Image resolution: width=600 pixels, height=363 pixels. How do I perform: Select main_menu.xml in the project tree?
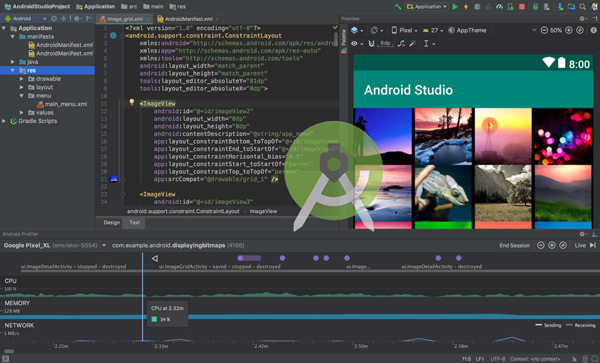click(x=62, y=104)
